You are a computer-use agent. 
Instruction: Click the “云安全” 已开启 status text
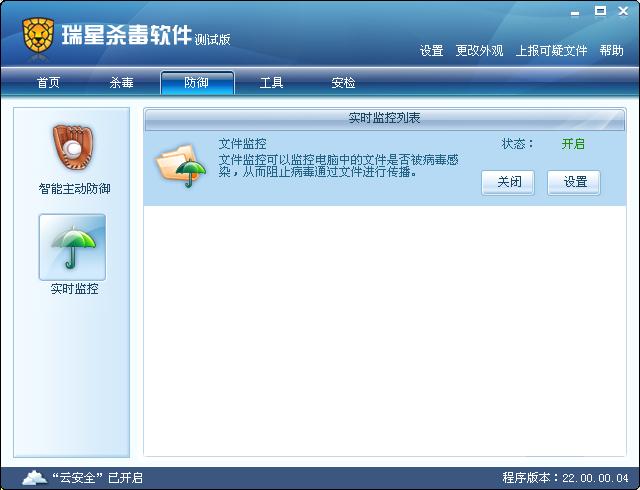click(97, 477)
